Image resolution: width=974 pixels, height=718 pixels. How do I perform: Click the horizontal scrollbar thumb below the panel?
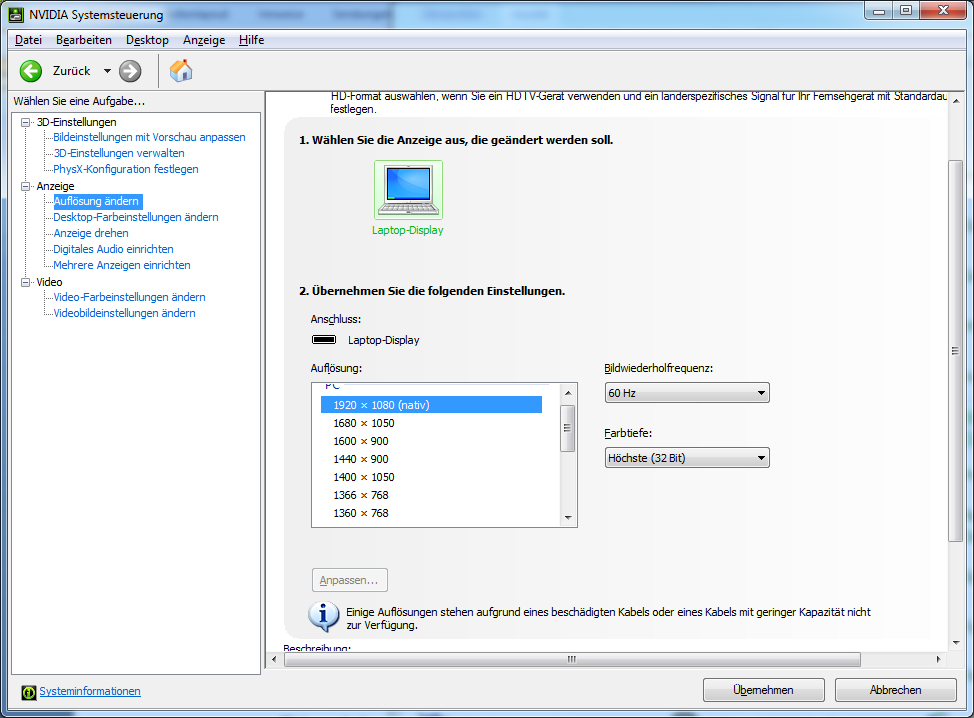pos(572,659)
